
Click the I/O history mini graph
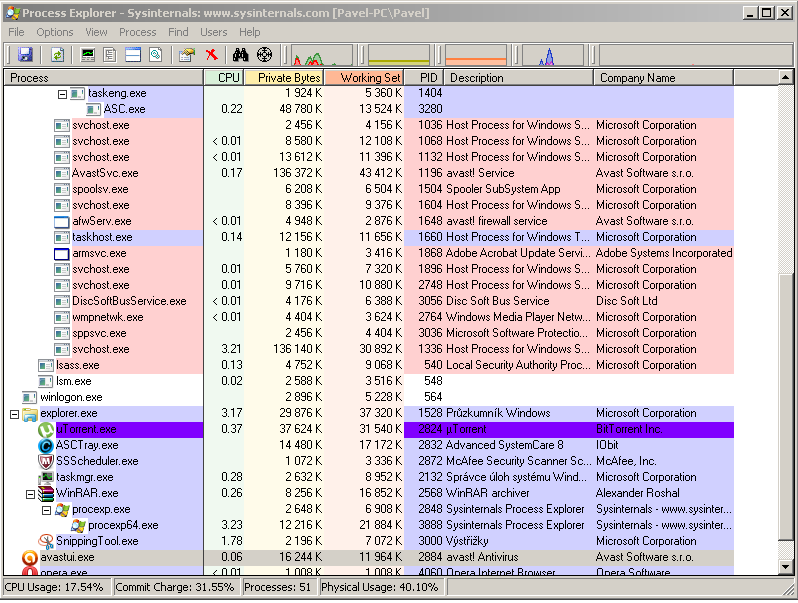click(x=553, y=55)
